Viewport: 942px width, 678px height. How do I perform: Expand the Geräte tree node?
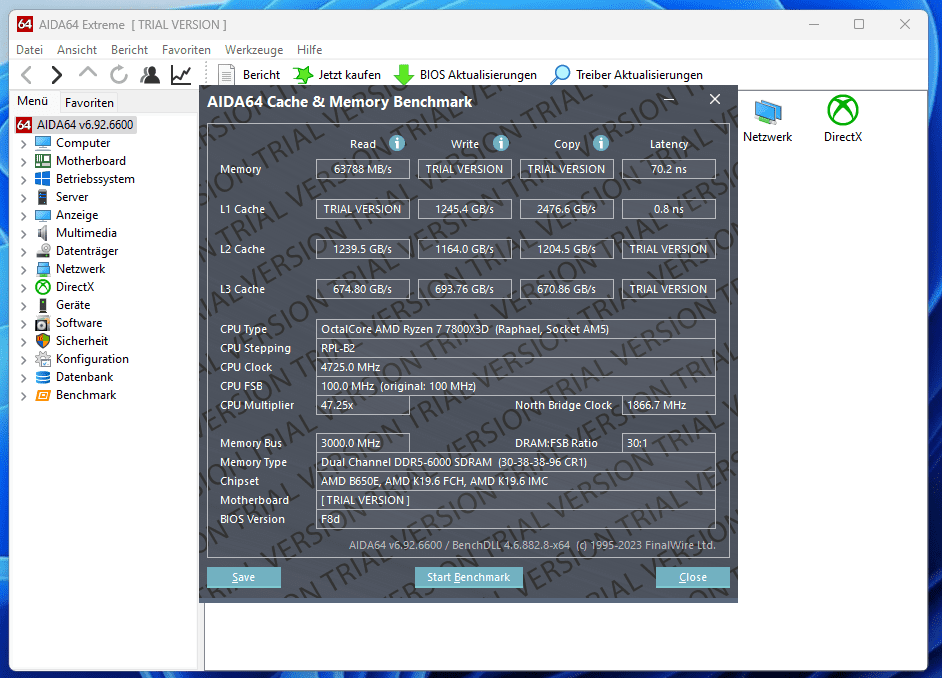point(23,306)
